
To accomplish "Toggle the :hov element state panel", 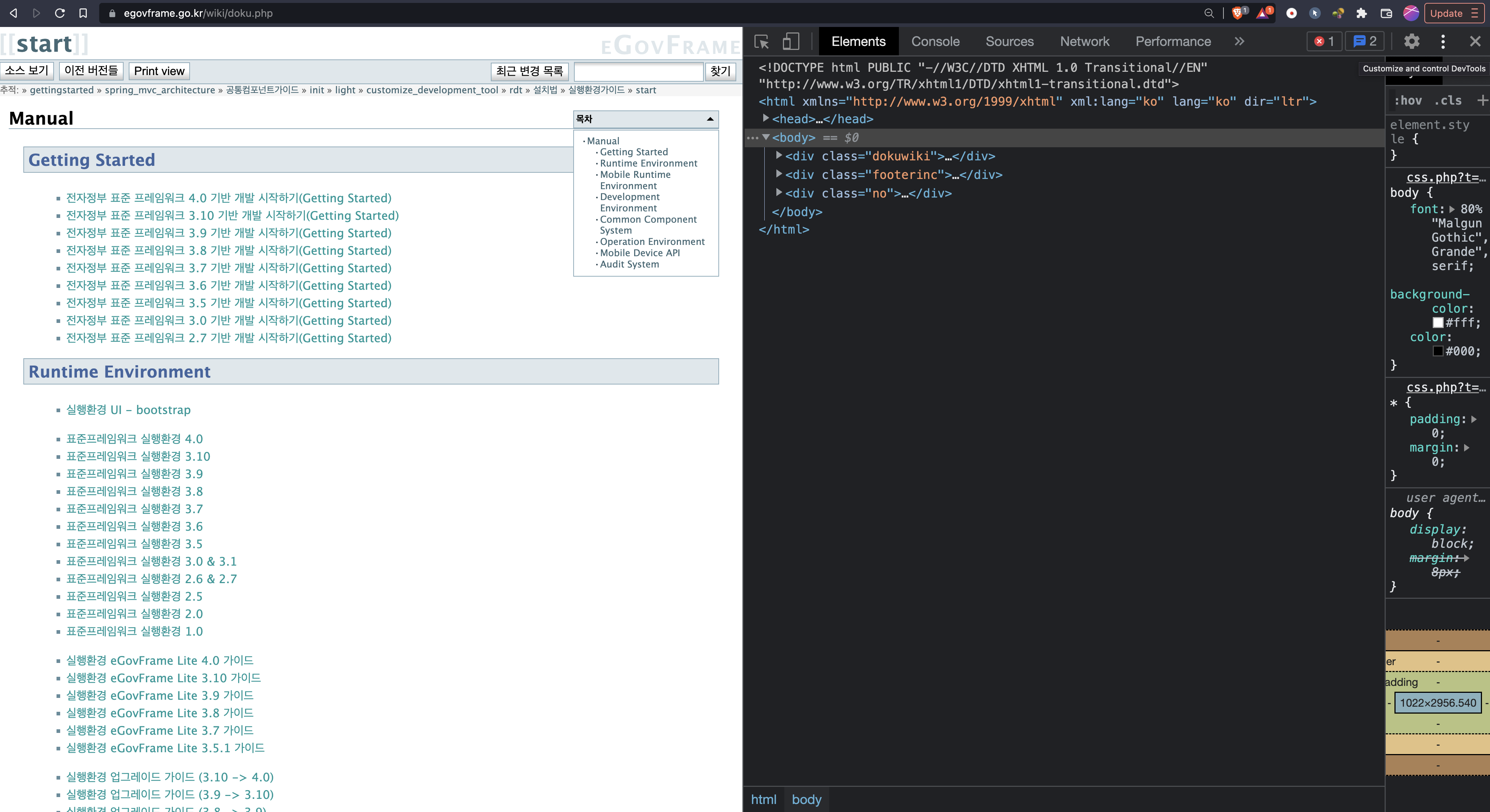I will 1408,101.
